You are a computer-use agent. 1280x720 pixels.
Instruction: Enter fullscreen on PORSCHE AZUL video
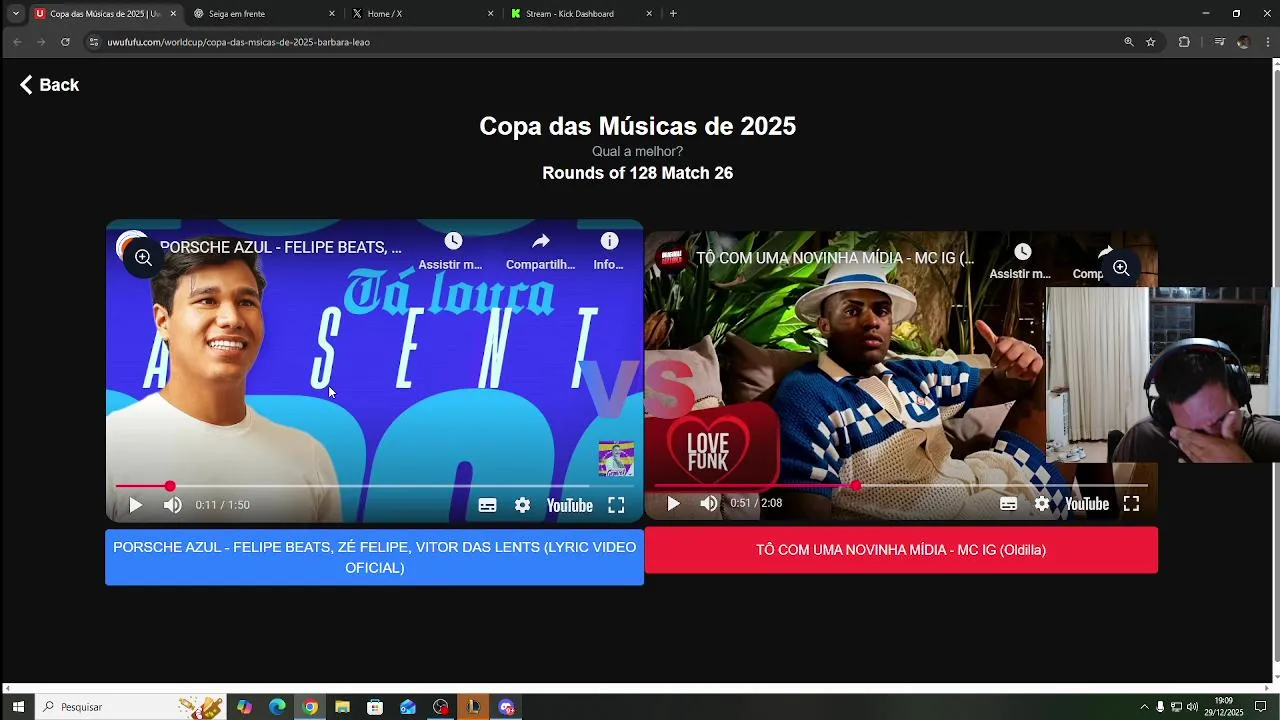tap(616, 505)
